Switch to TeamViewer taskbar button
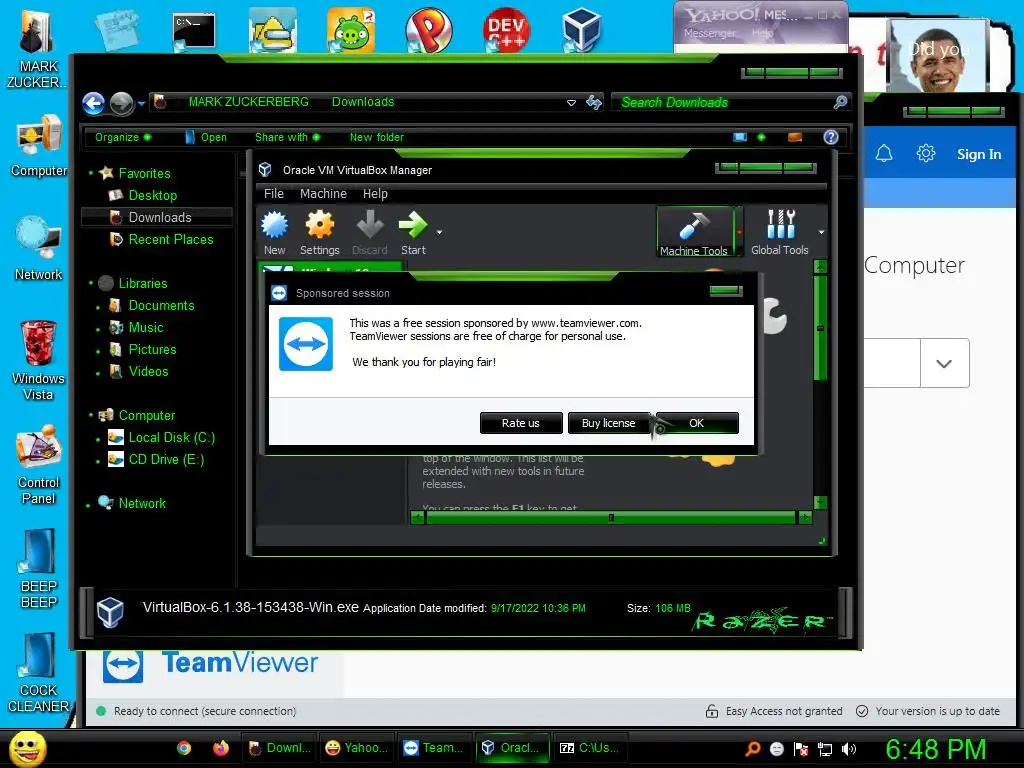This screenshot has height=768, width=1024. pos(433,748)
